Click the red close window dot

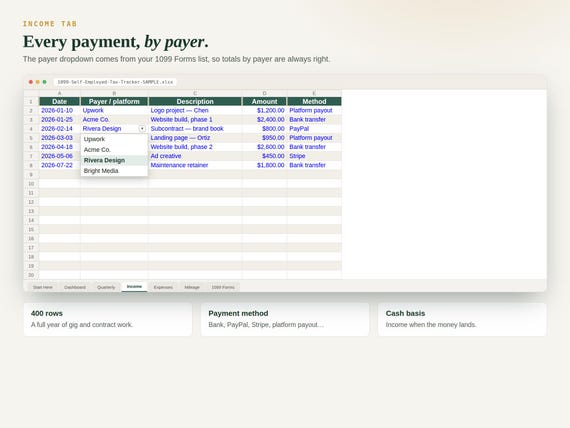click(31, 82)
